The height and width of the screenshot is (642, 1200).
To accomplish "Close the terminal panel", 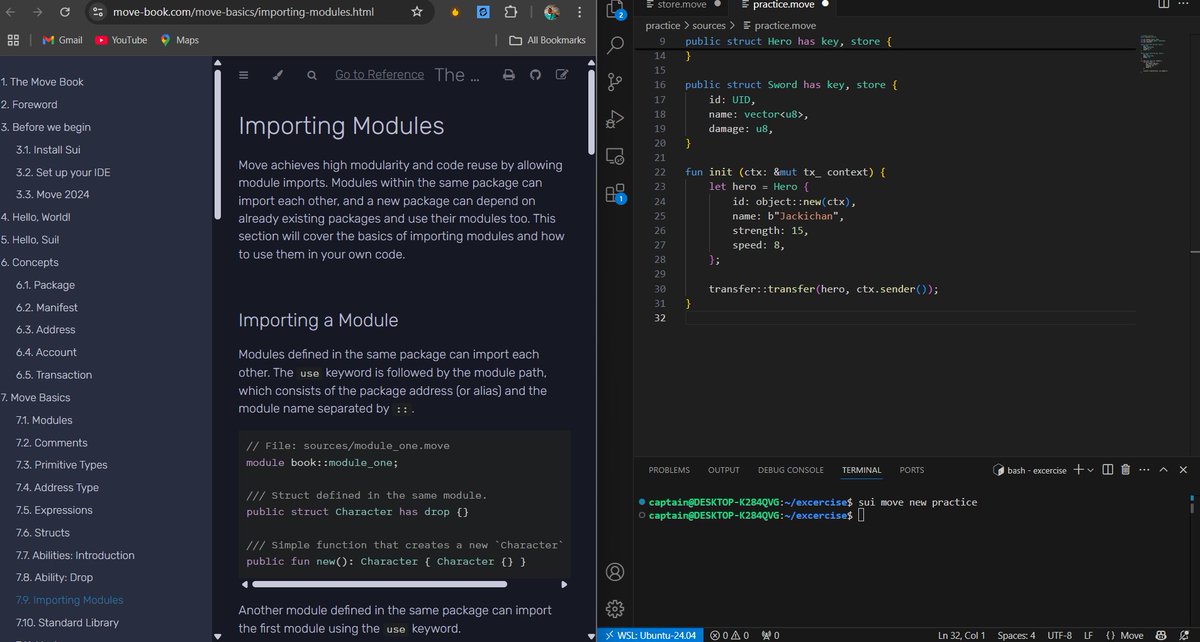I will coord(1183,470).
